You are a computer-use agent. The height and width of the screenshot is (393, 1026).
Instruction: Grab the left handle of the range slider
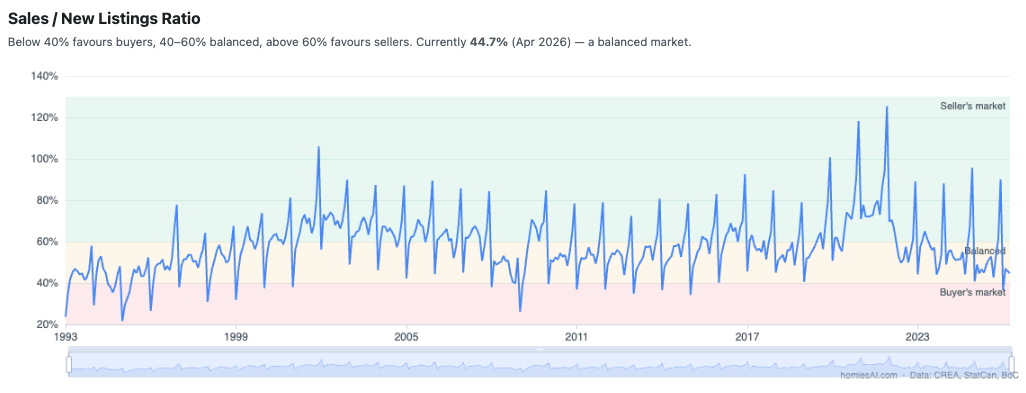click(69, 364)
